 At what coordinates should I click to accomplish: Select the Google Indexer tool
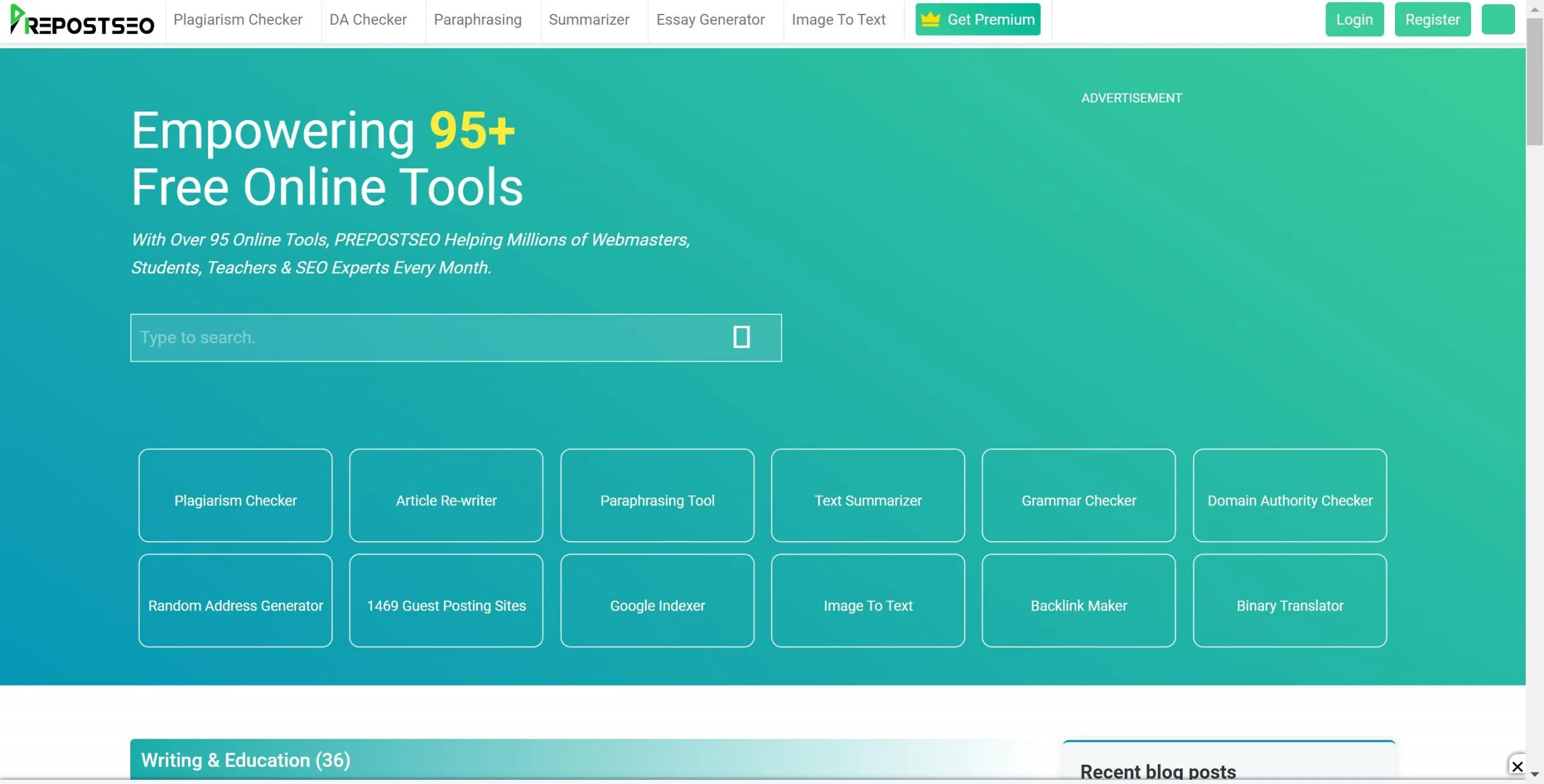coord(657,605)
